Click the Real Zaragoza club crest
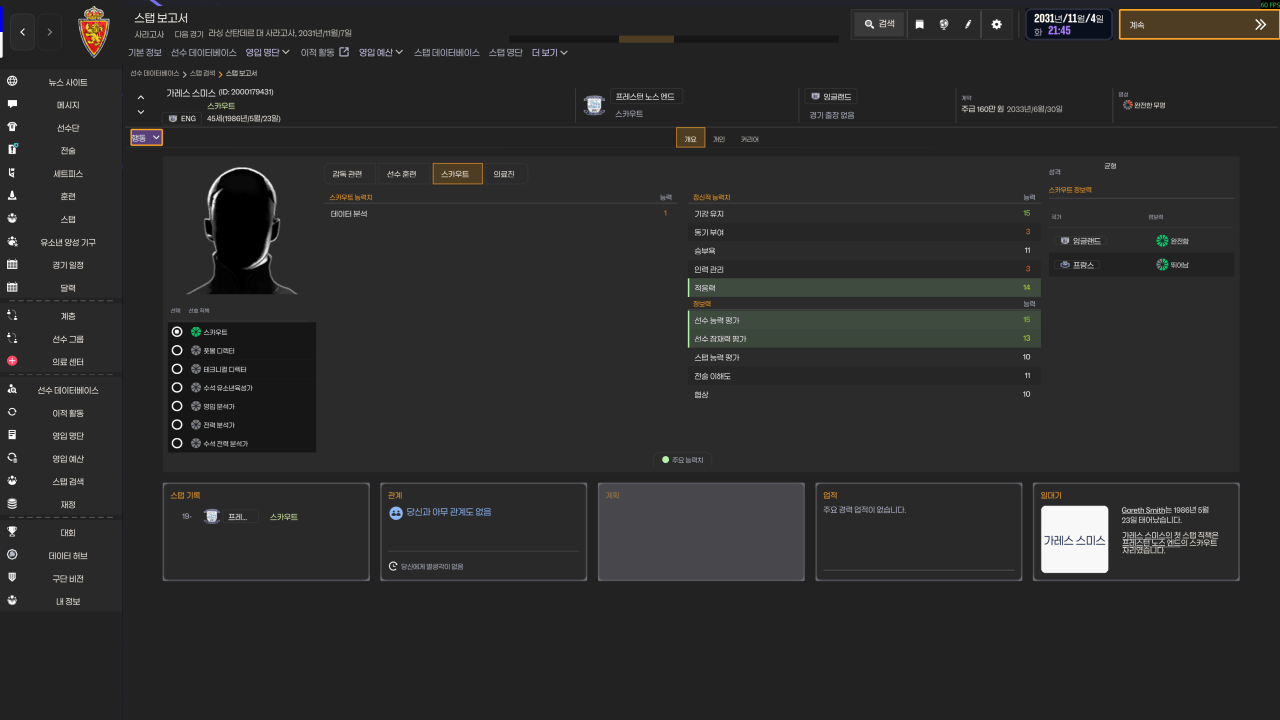This screenshot has width=1280, height=720. tap(93, 31)
